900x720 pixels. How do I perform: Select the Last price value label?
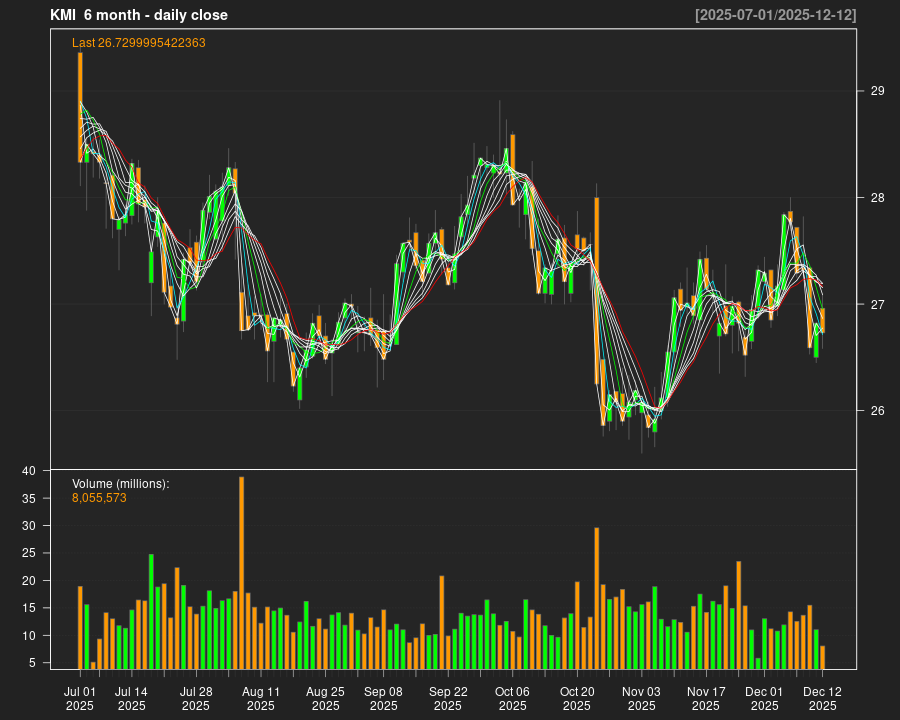(x=139, y=43)
